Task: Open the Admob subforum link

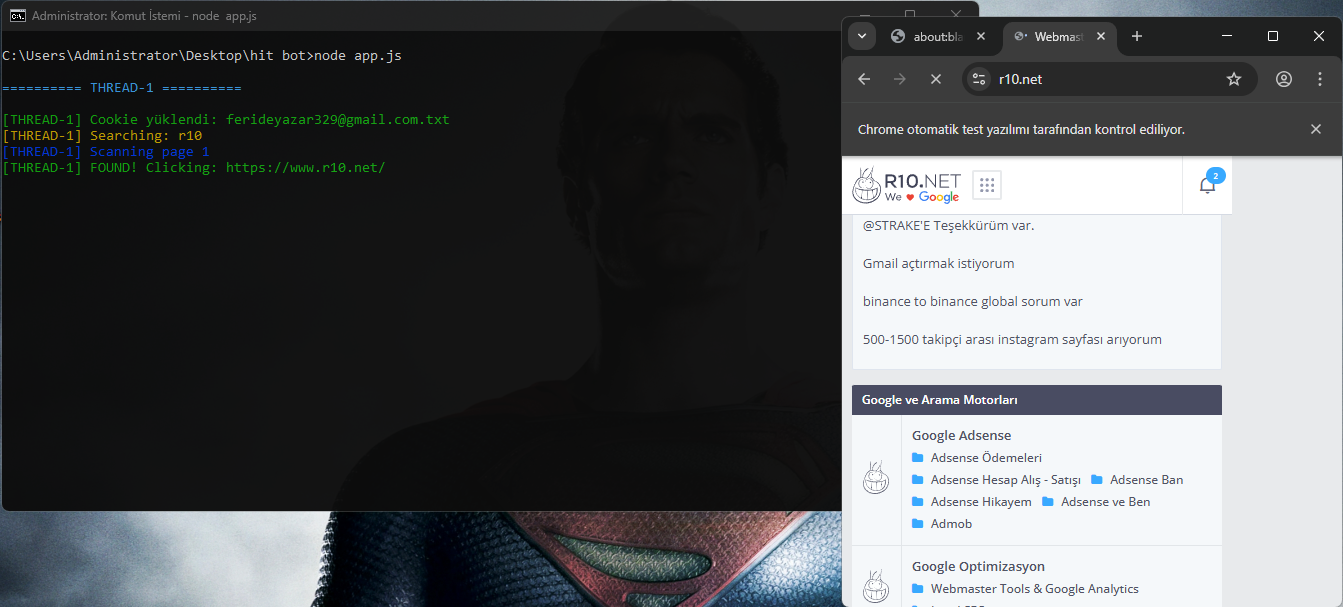Action: 951,524
